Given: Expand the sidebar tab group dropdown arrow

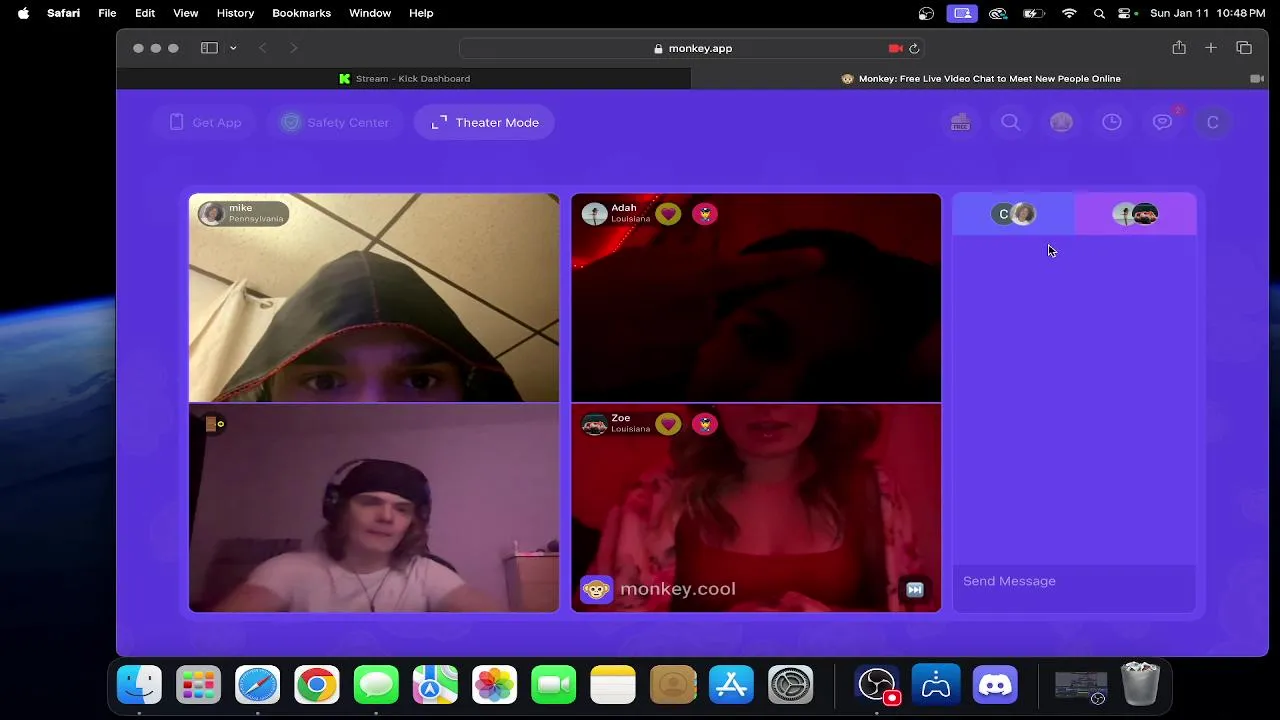Looking at the screenshot, I should [233, 48].
